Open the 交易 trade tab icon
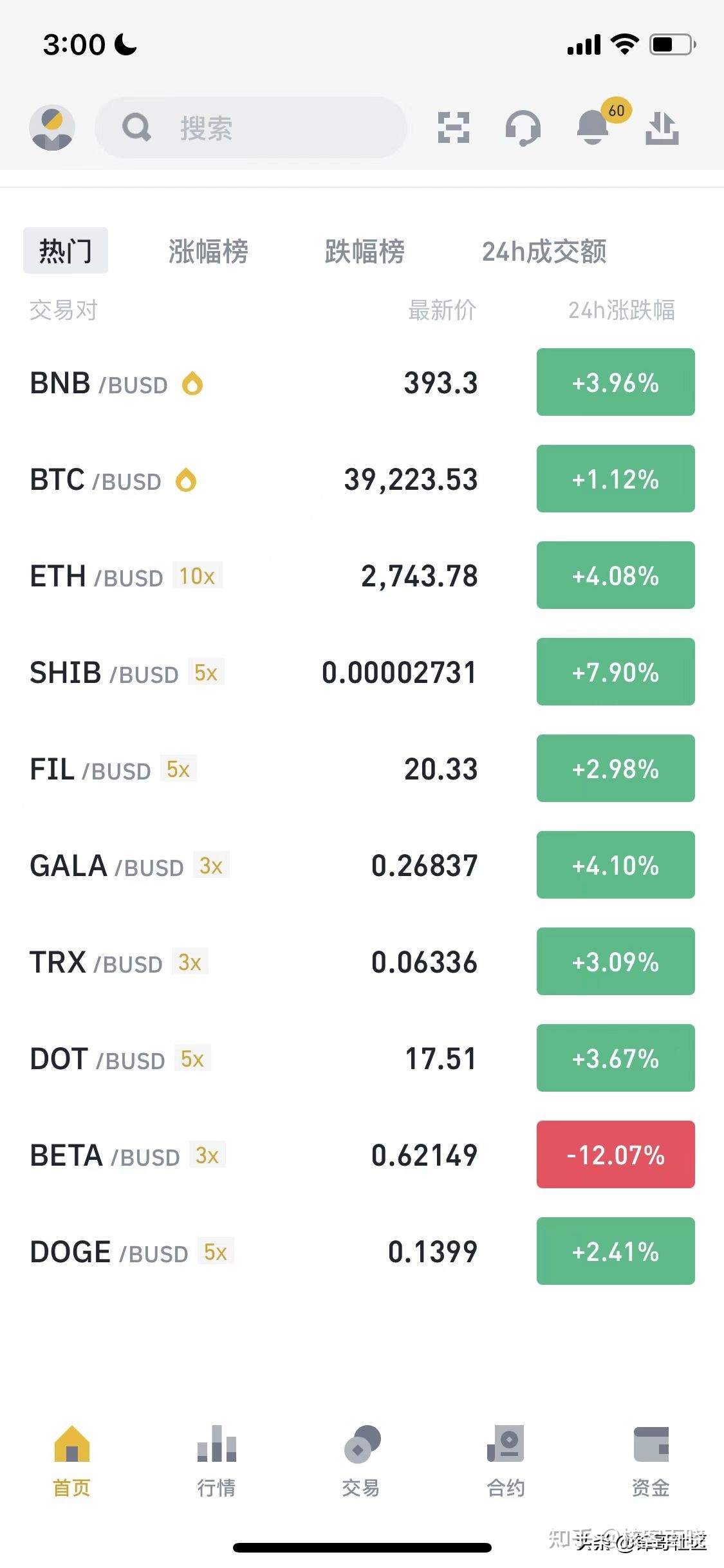This screenshot has width=724, height=1568. [361, 1444]
